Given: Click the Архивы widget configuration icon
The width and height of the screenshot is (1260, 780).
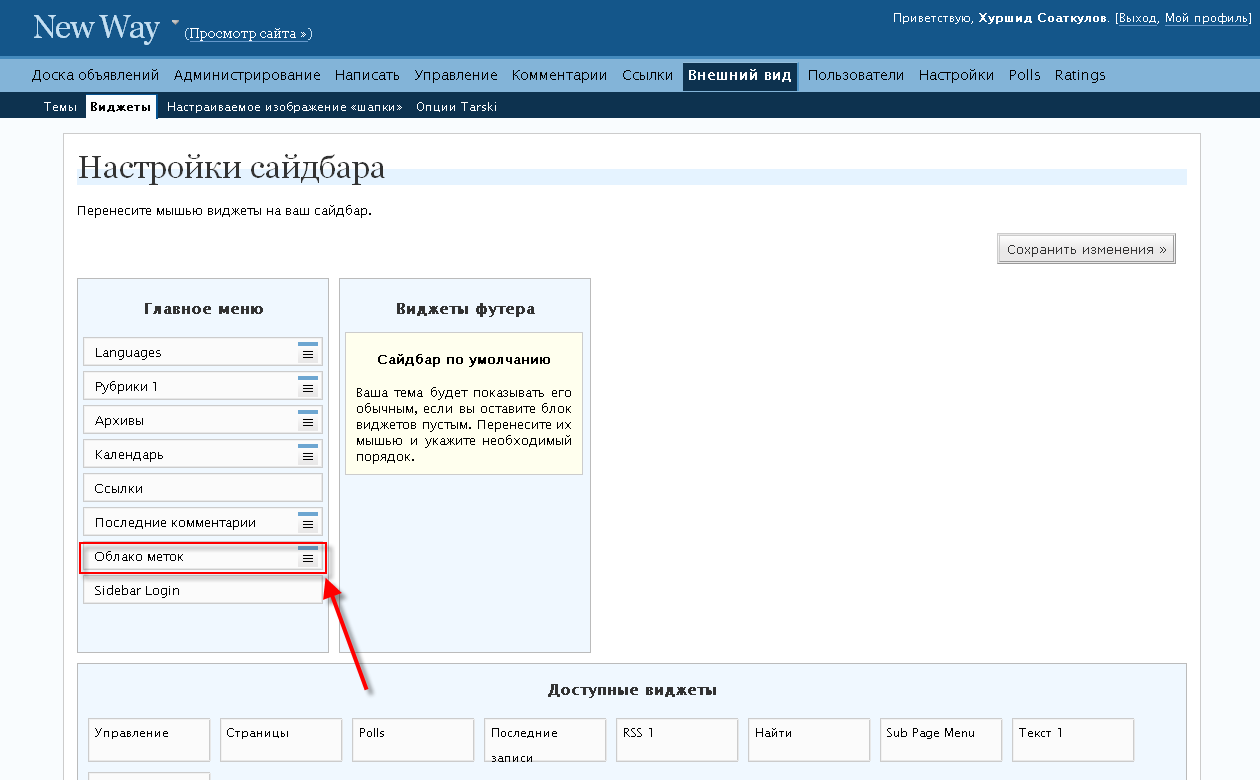Looking at the screenshot, I should tap(308, 420).
